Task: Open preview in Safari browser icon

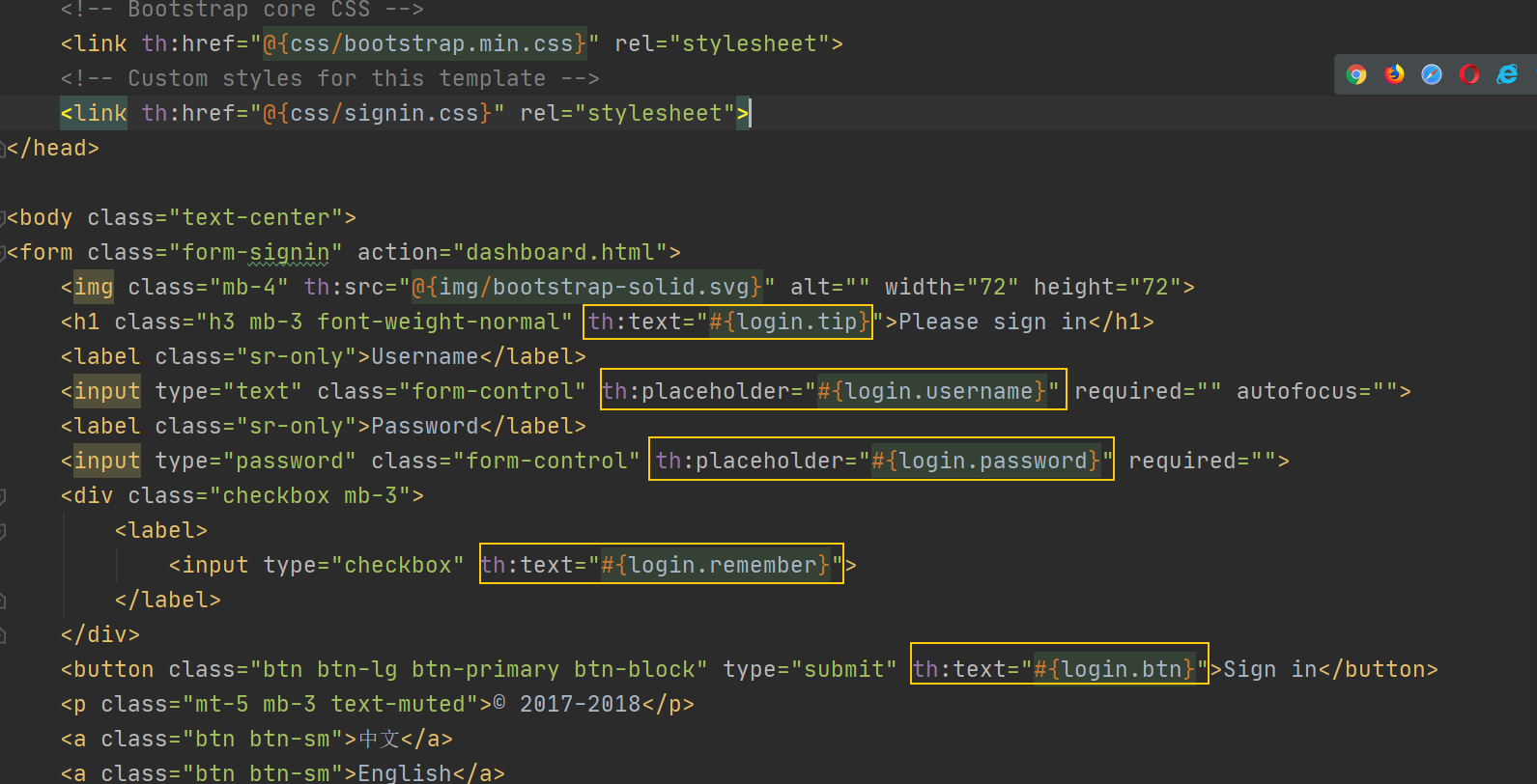Action: click(x=1432, y=74)
